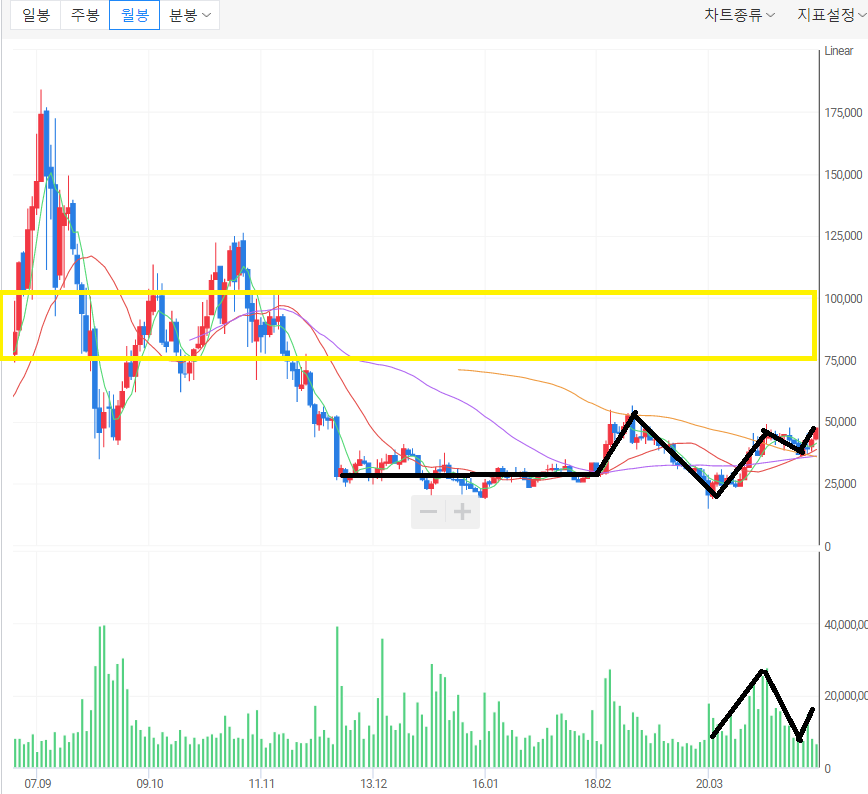868x794 pixels.
Task: Click the 100,000 price axis label
Action: click(843, 299)
